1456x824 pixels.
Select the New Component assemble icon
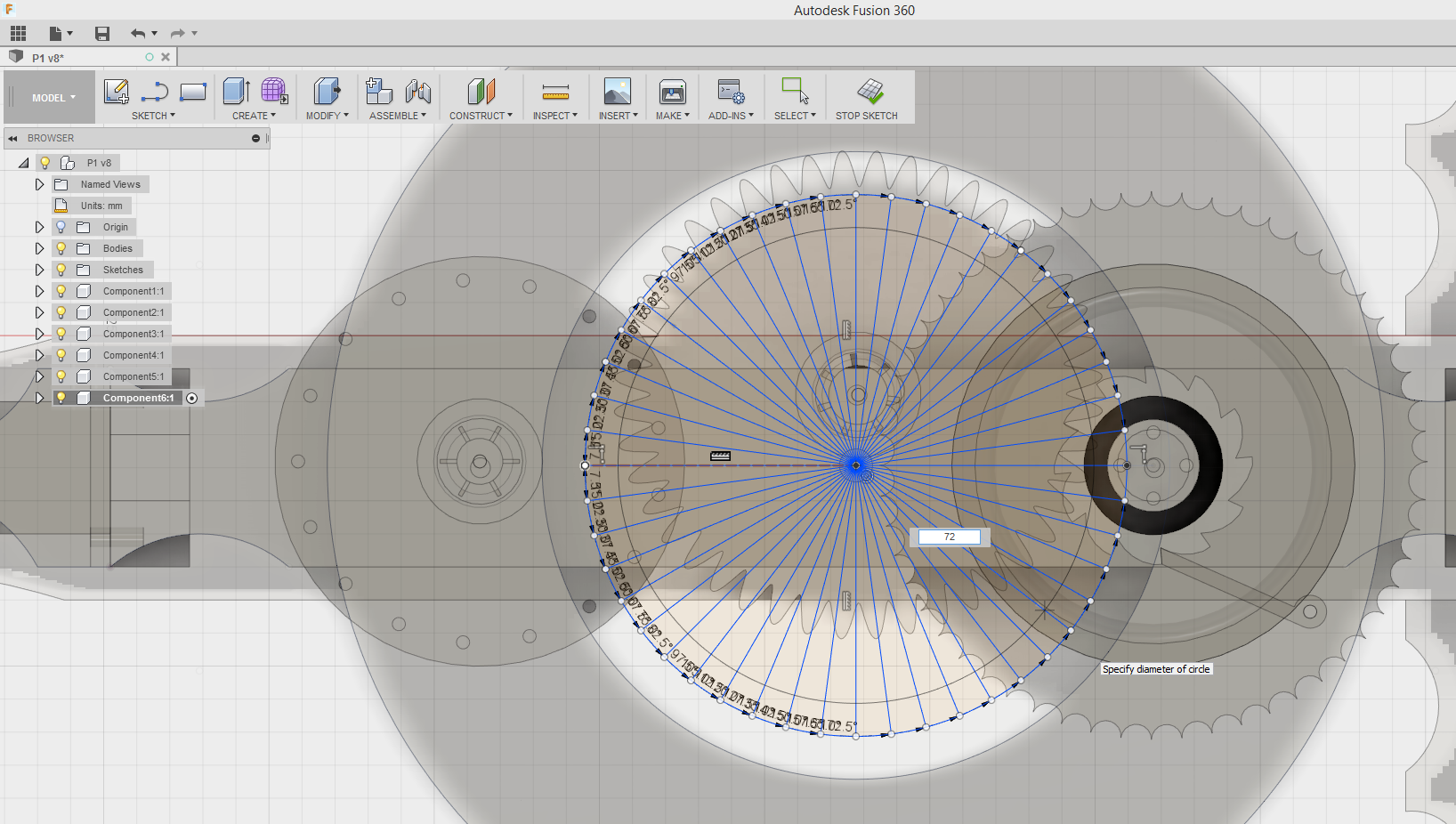(379, 91)
